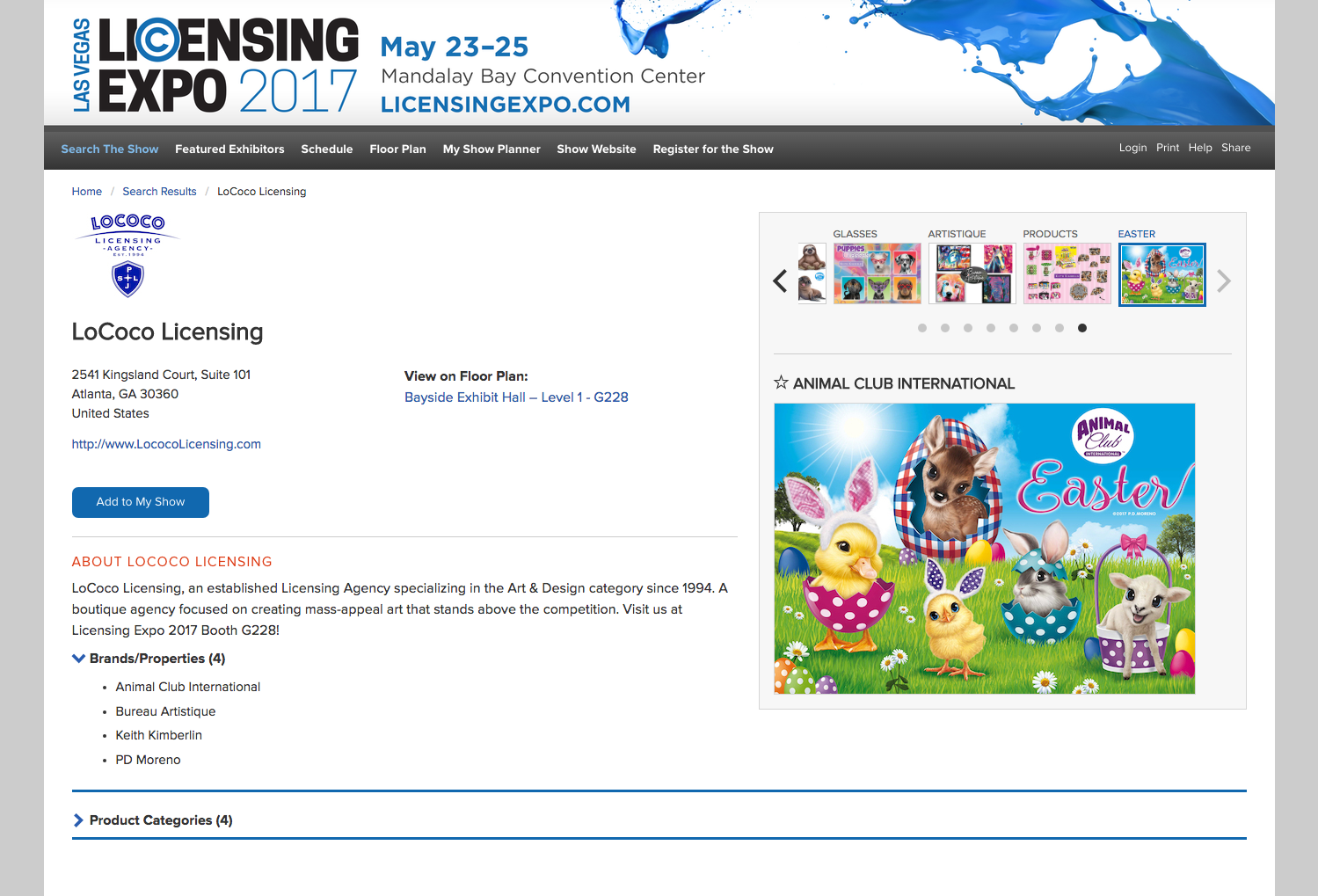The height and width of the screenshot is (896, 1318).
Task: Click the Animal Club International image title
Action: 904,383
